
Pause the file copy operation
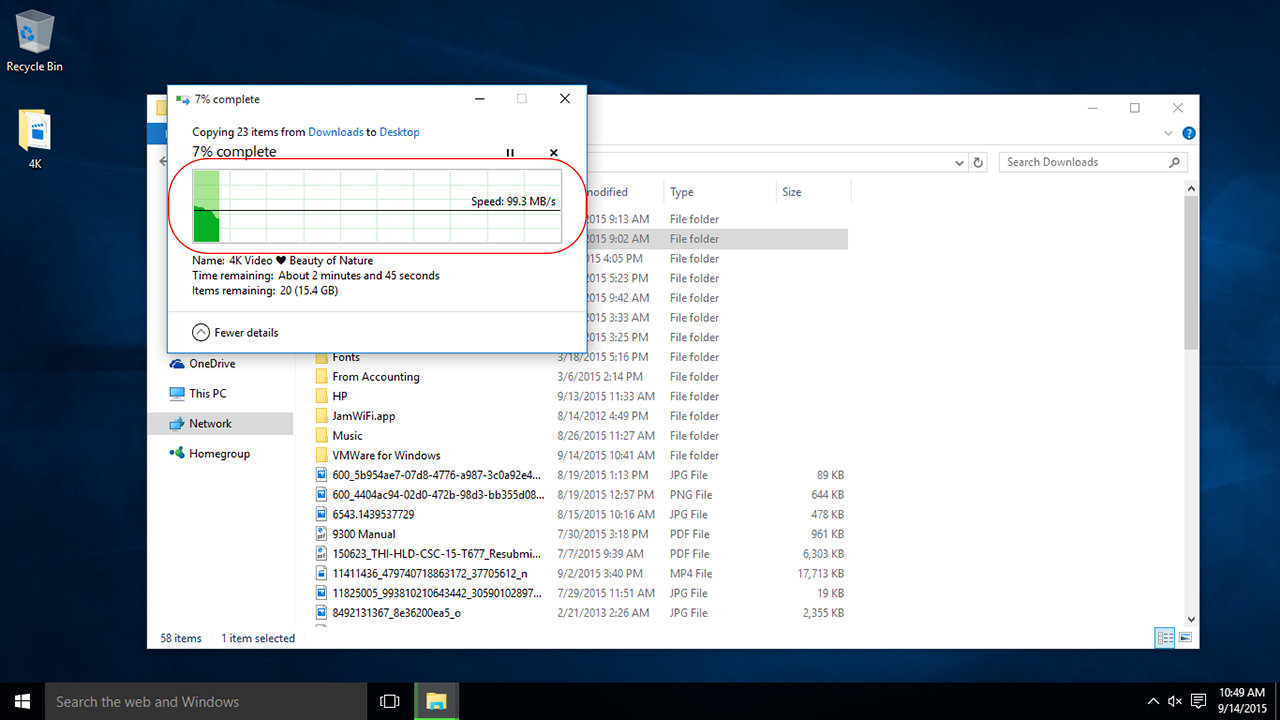(510, 153)
